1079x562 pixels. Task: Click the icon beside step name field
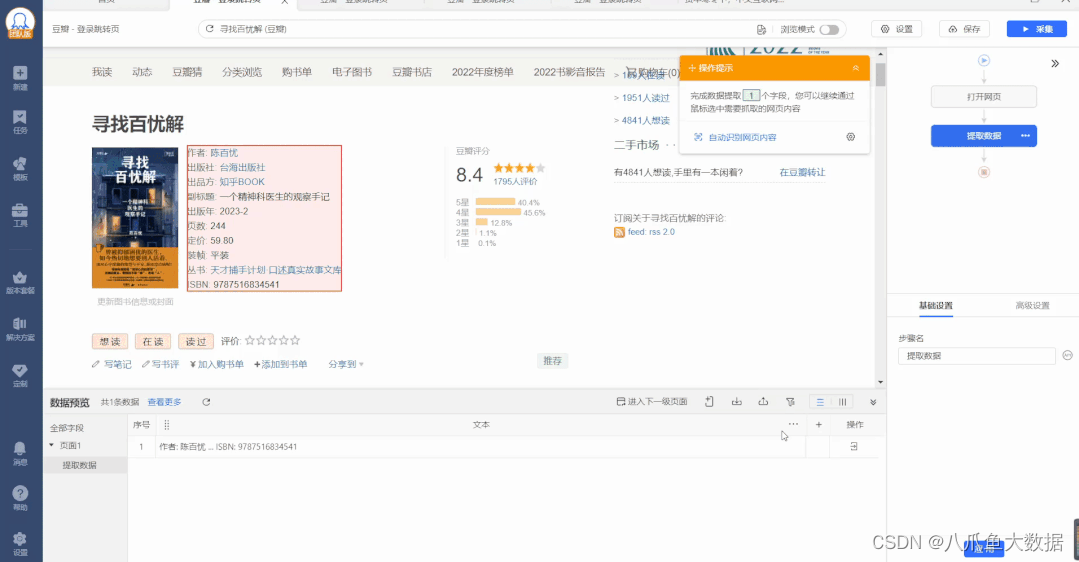pos(1067,355)
